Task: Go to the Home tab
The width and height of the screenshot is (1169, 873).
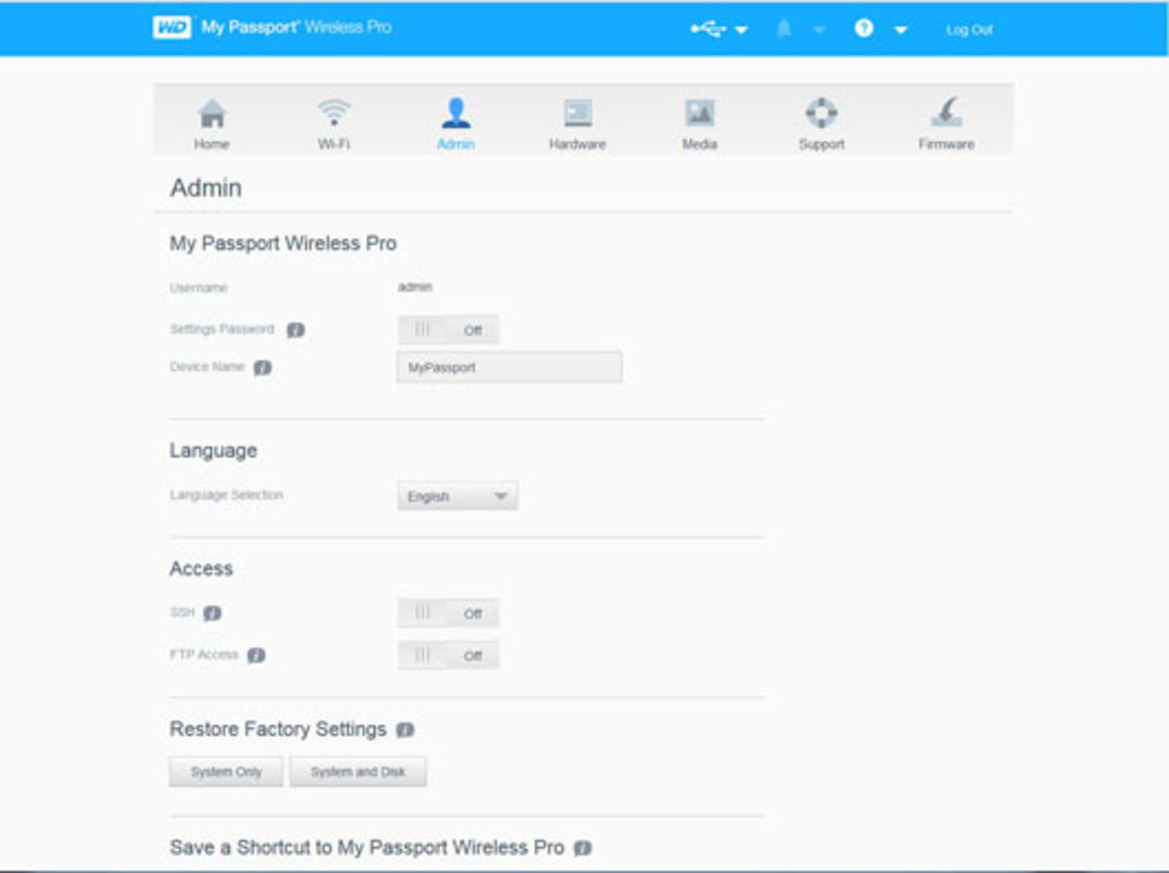Action: pos(212,124)
